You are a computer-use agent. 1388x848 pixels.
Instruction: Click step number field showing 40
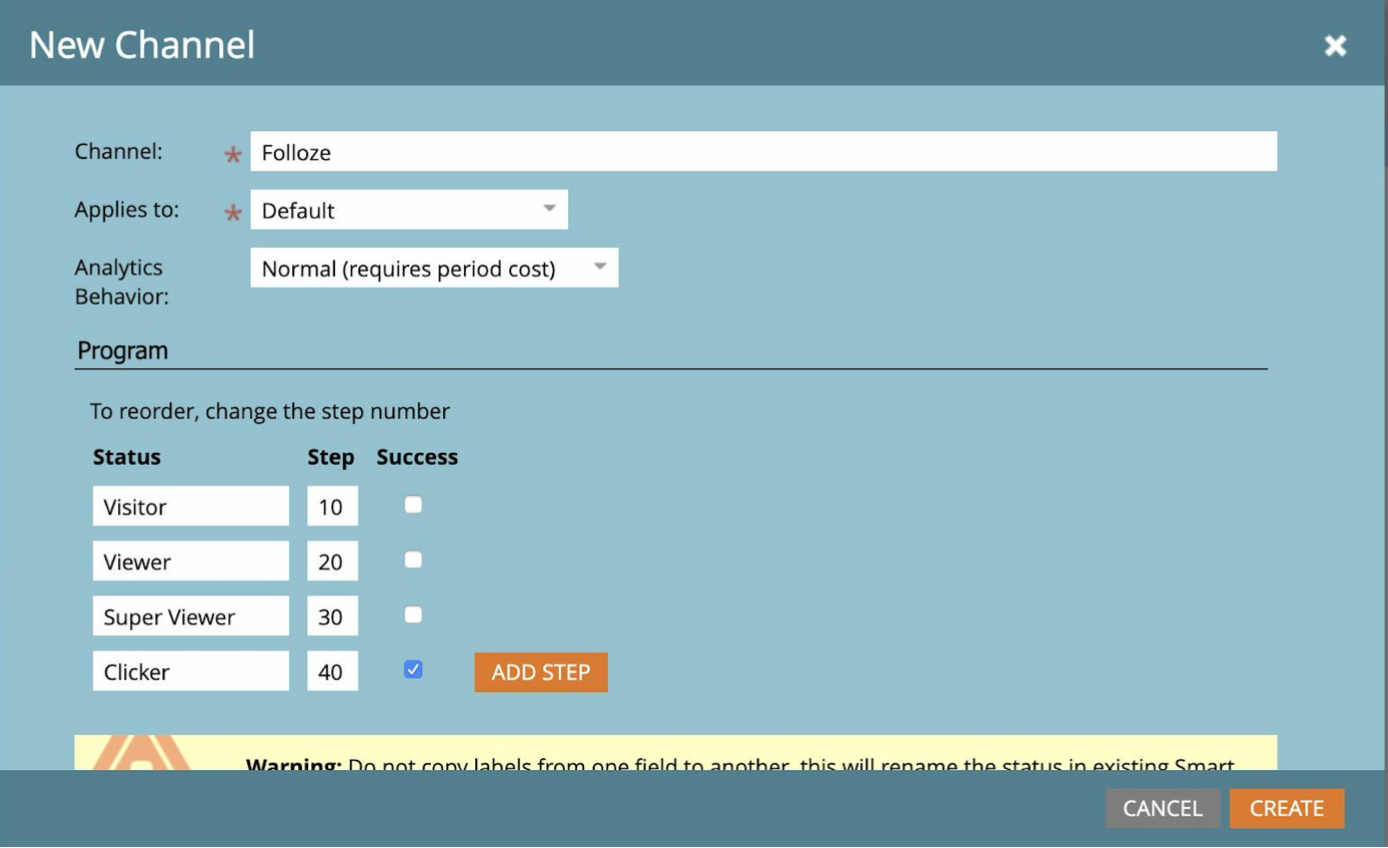[332, 671]
